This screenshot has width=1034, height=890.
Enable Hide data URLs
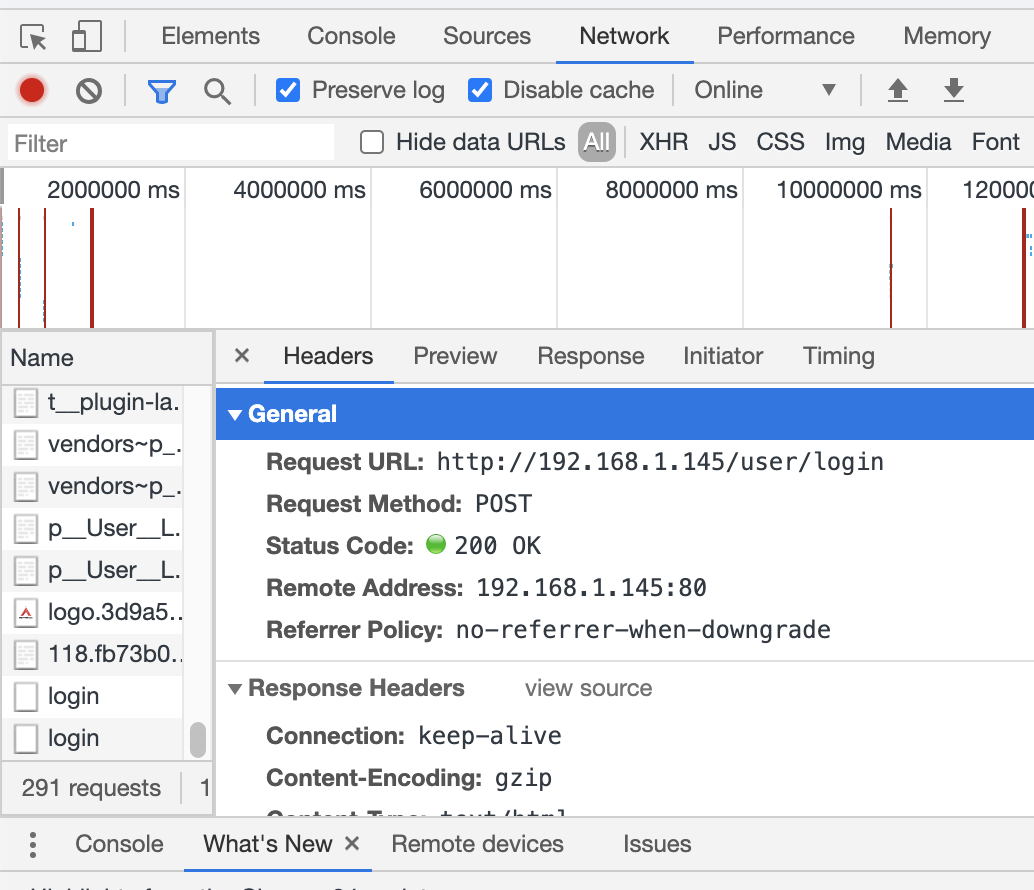click(371, 142)
